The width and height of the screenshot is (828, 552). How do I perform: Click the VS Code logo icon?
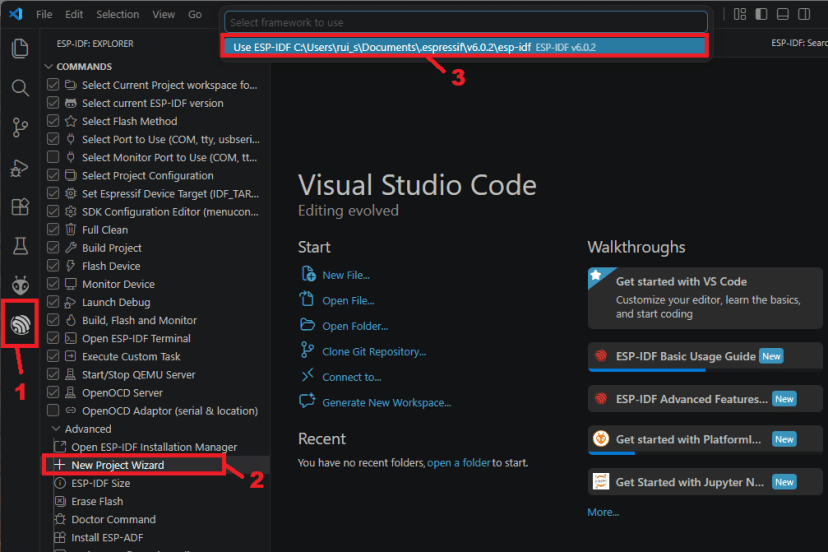click(16, 14)
